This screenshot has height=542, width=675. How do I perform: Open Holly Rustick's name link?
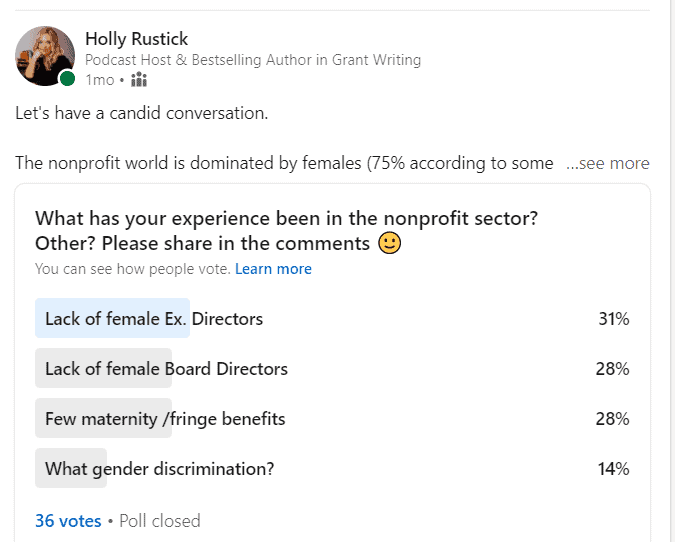(136, 39)
